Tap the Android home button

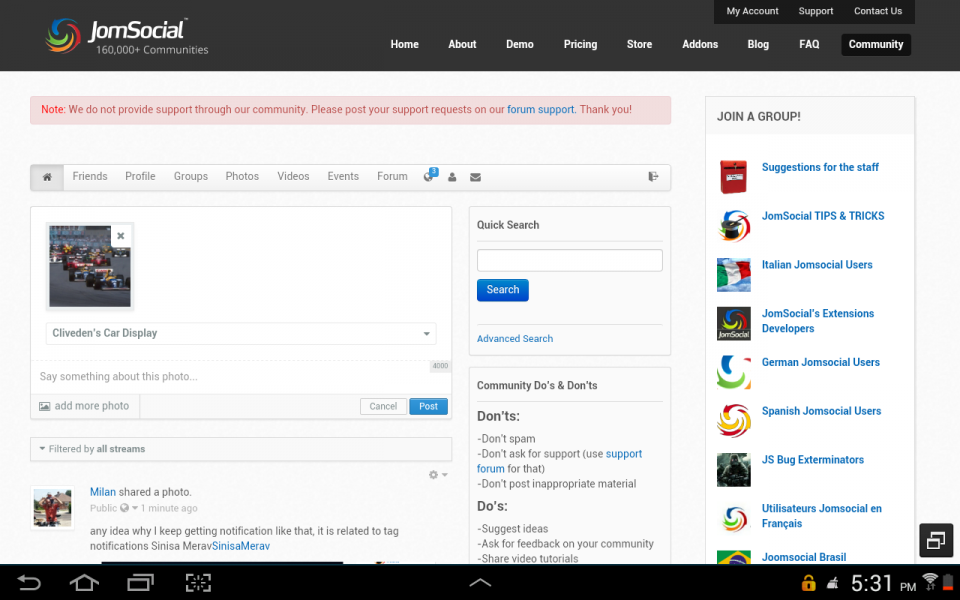coord(84,582)
